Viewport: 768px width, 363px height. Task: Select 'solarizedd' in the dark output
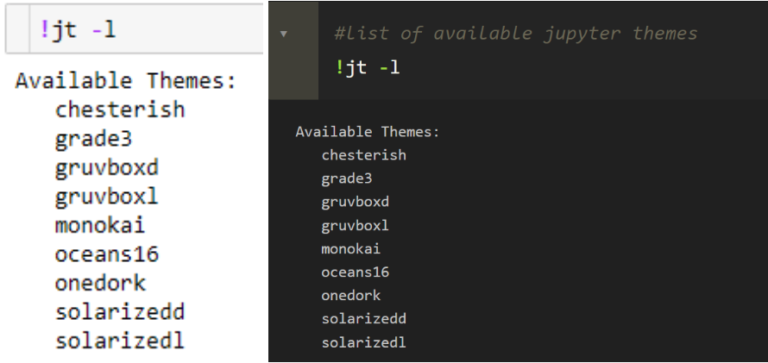tap(364, 319)
